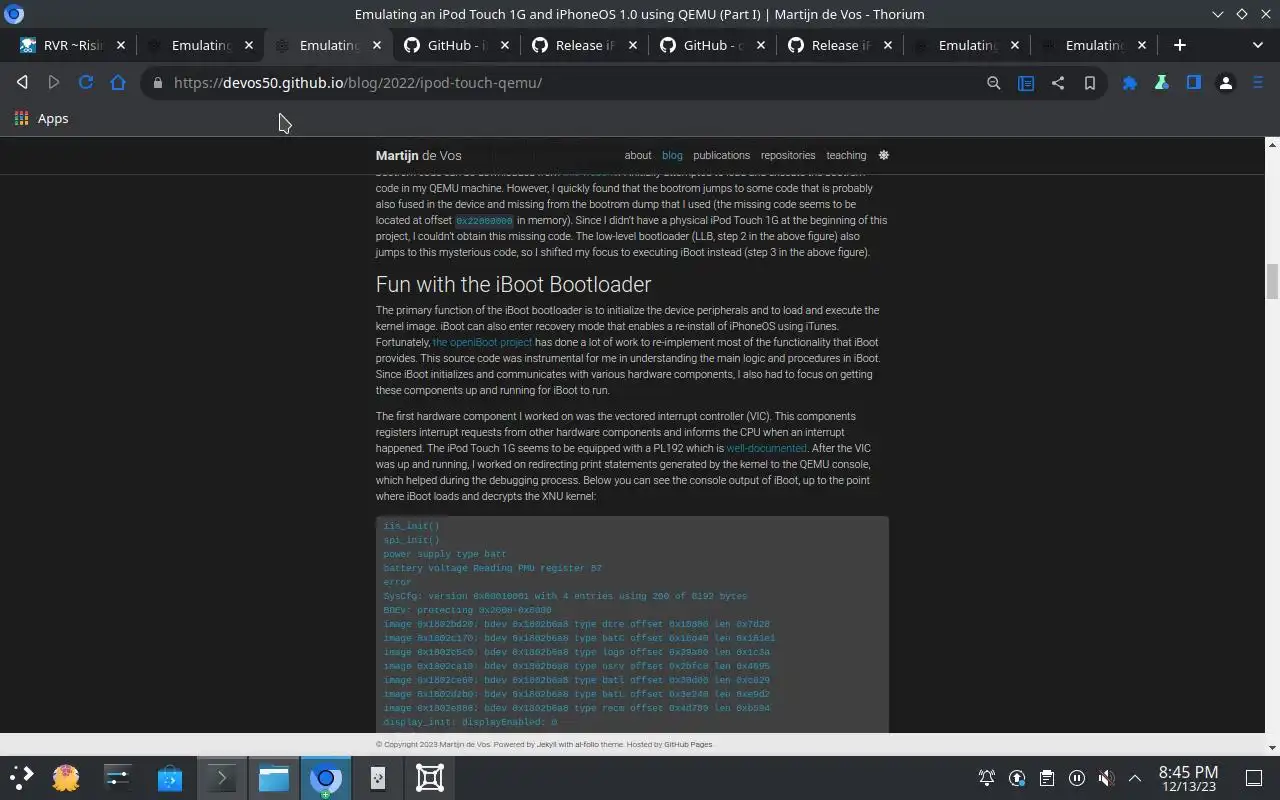Go back to the previous page
The height and width of the screenshot is (800, 1280).
click(22, 83)
